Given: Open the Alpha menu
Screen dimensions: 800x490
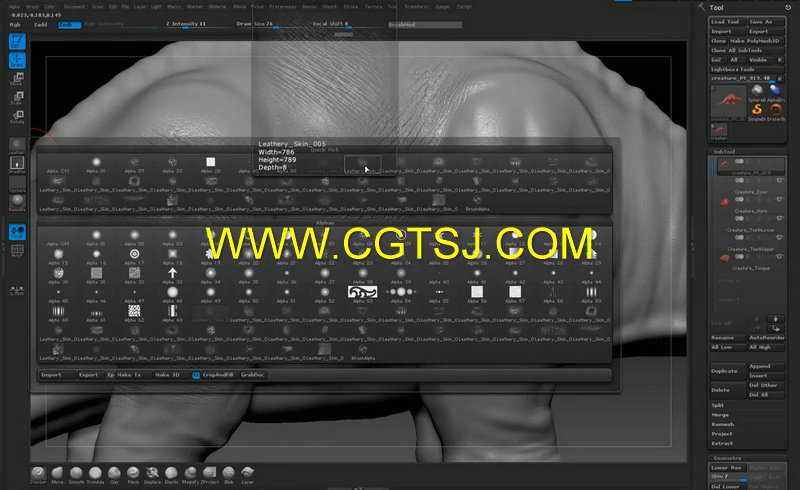Looking at the screenshot, I should (x=14, y=7).
